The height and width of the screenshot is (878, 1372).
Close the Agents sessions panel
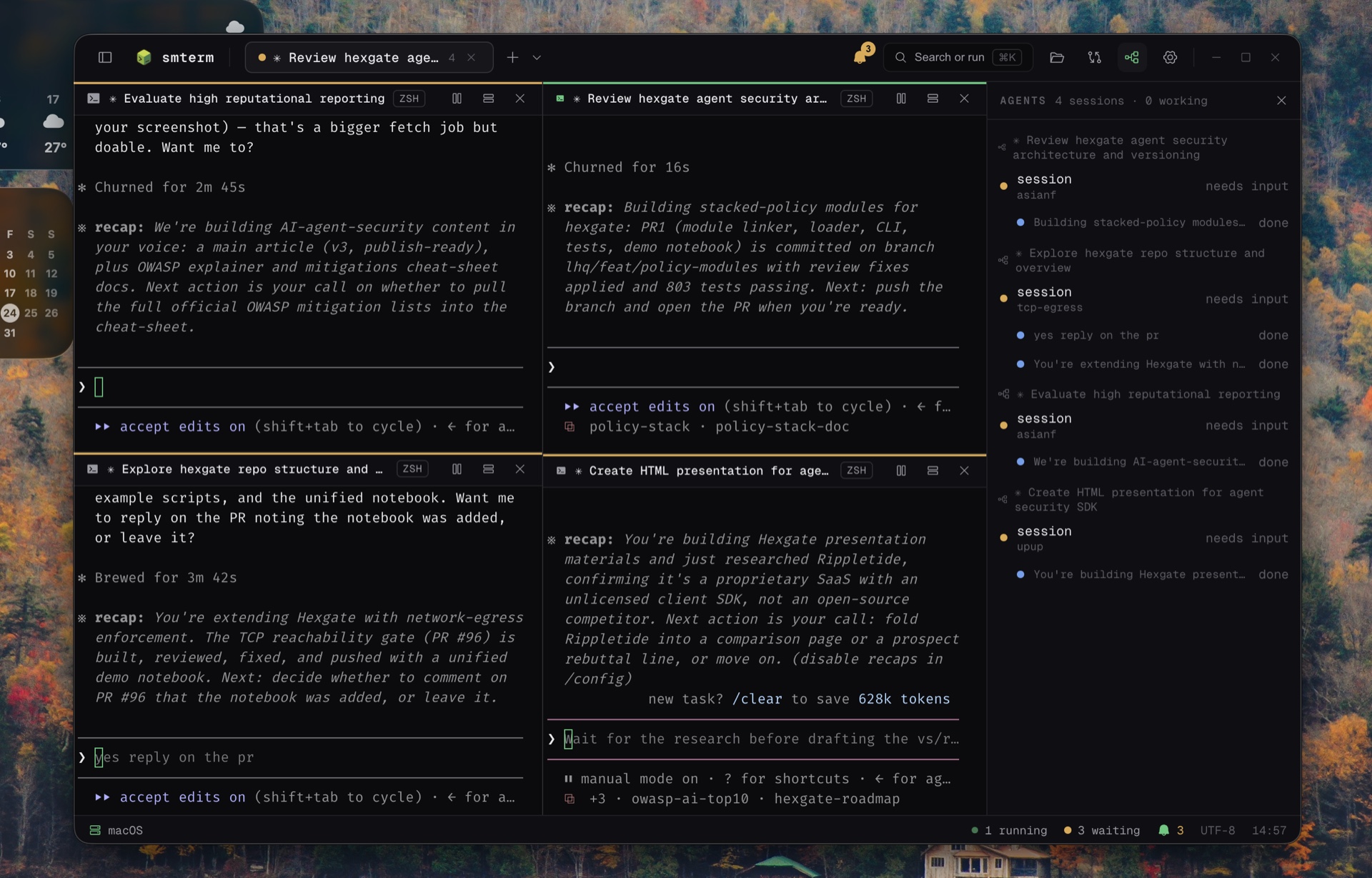[1281, 101]
